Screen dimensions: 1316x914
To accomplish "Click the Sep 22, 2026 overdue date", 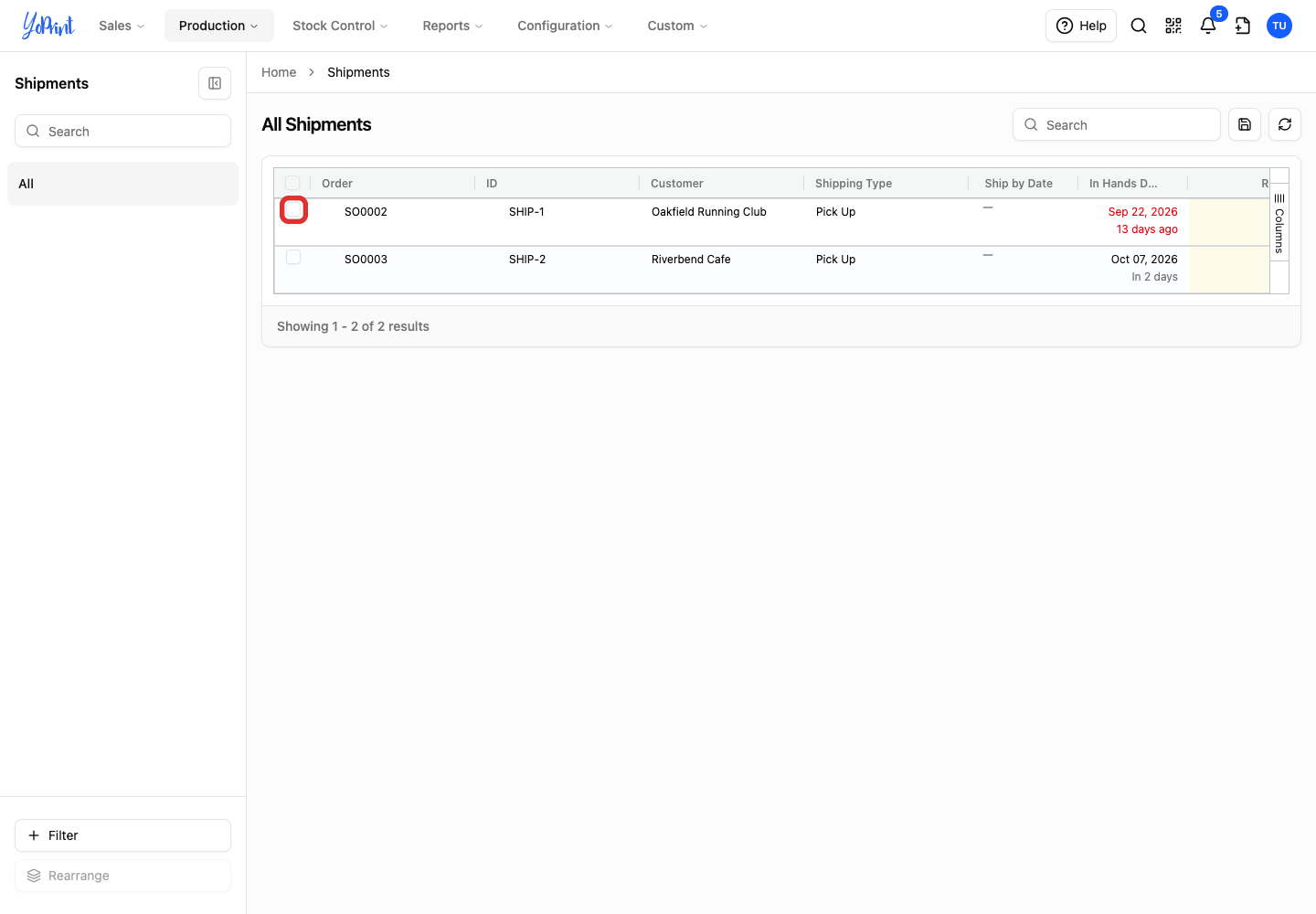I will [1142, 211].
